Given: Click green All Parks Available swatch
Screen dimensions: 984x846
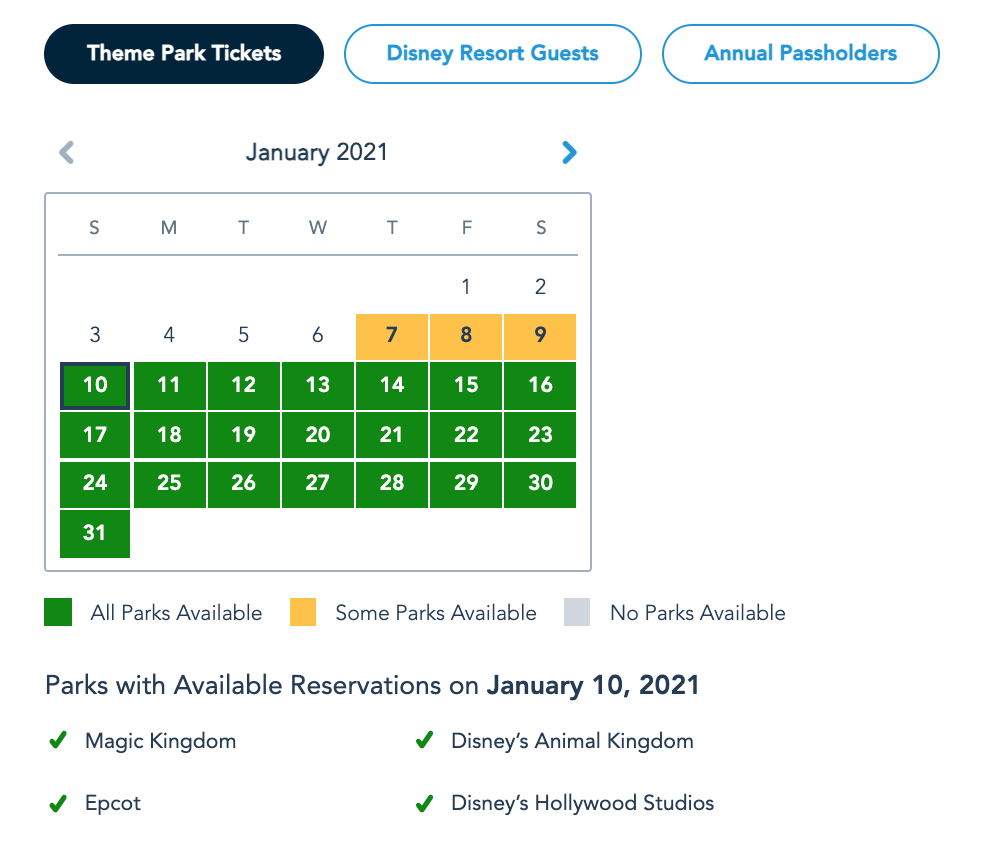Looking at the screenshot, I should tap(58, 613).
